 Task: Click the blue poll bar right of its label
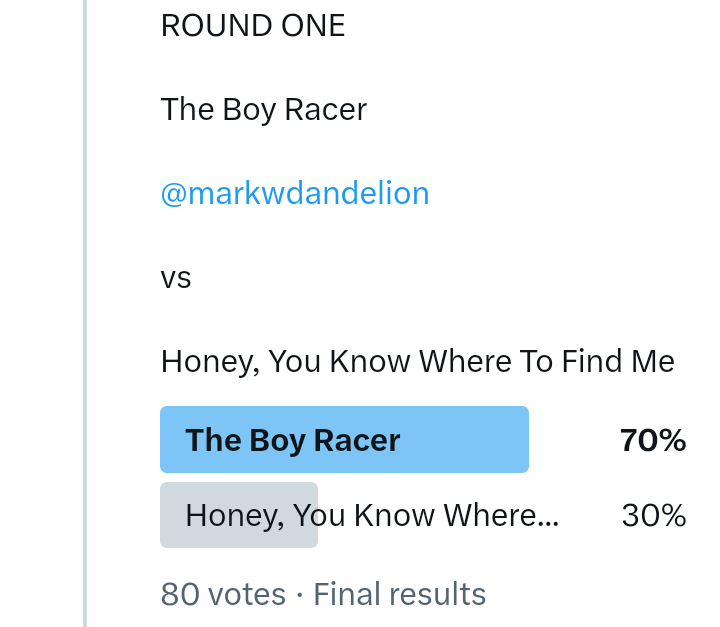tap(470, 440)
